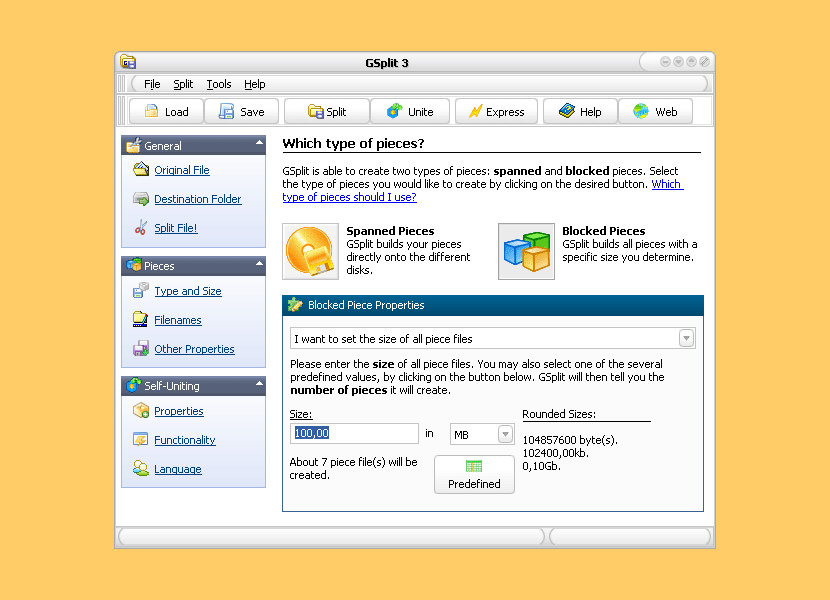Click the Size input field
The image size is (830, 600).
[x=354, y=433]
